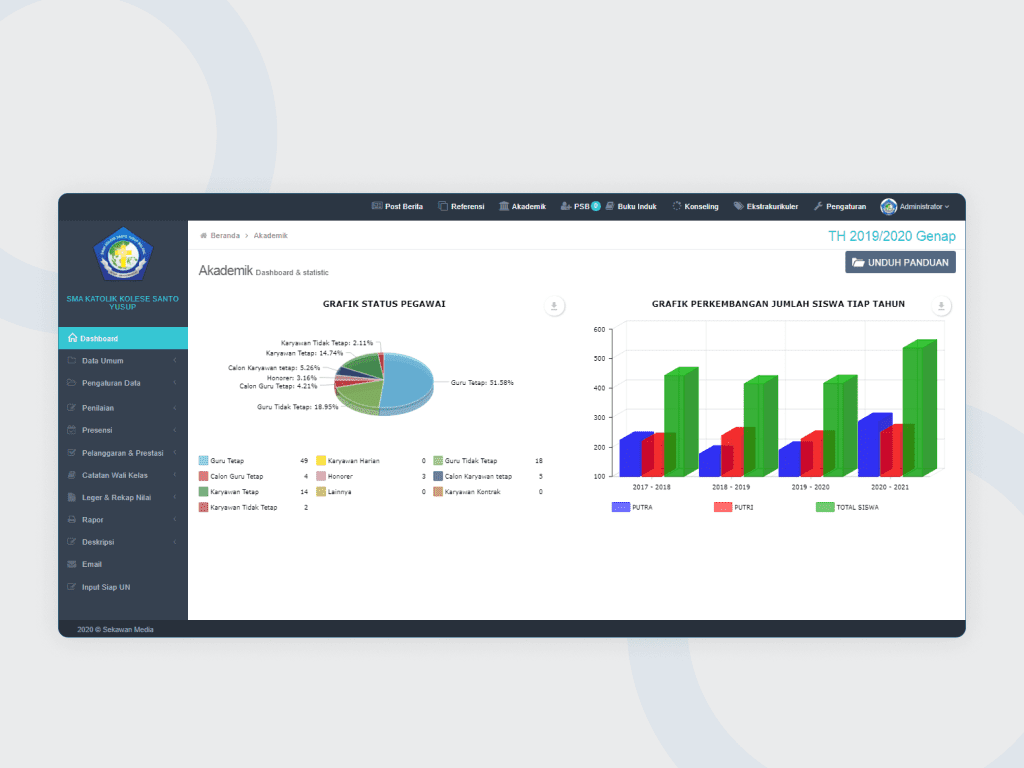Click the 2020 - 2021 green total bar

920,408
